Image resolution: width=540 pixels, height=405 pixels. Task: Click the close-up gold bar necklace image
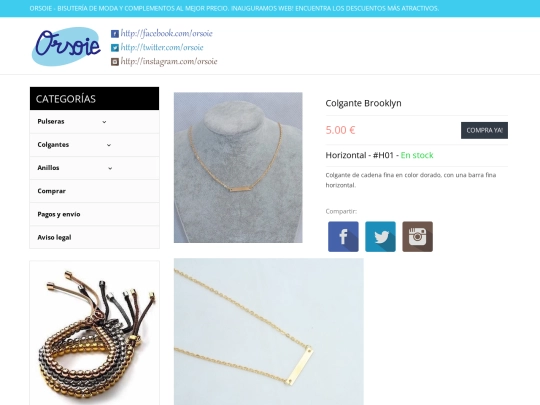tap(269, 332)
